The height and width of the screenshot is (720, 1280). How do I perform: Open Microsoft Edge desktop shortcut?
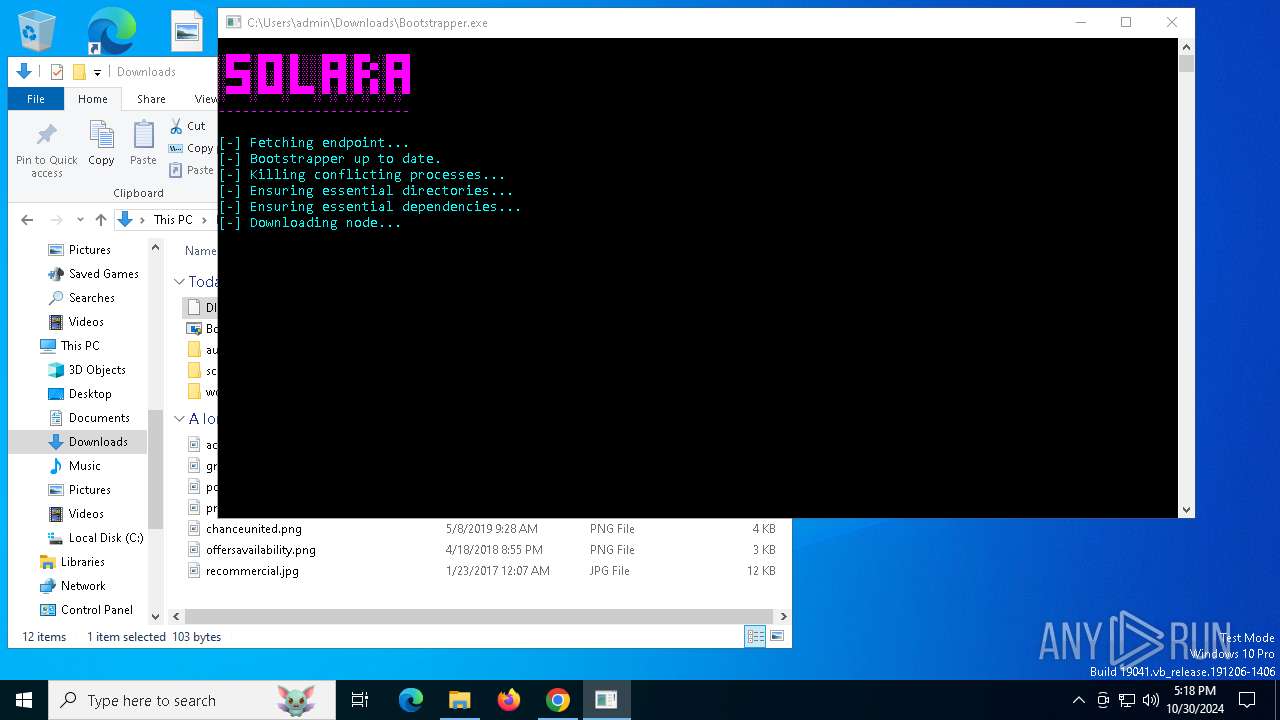[111, 31]
